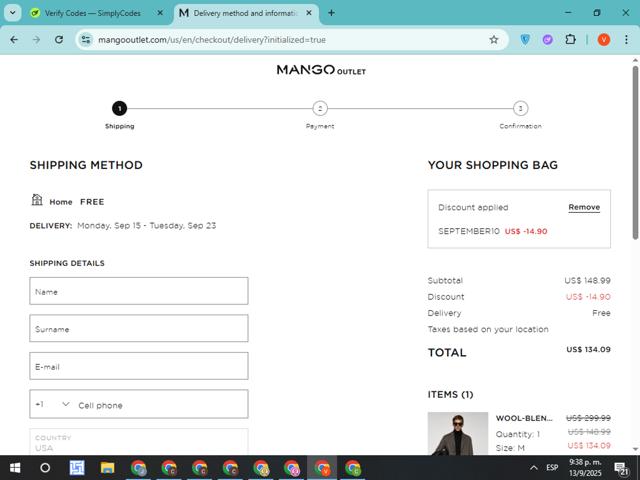This screenshot has height=480, width=640.
Task: Remove the applied discount code
Action: (x=584, y=207)
